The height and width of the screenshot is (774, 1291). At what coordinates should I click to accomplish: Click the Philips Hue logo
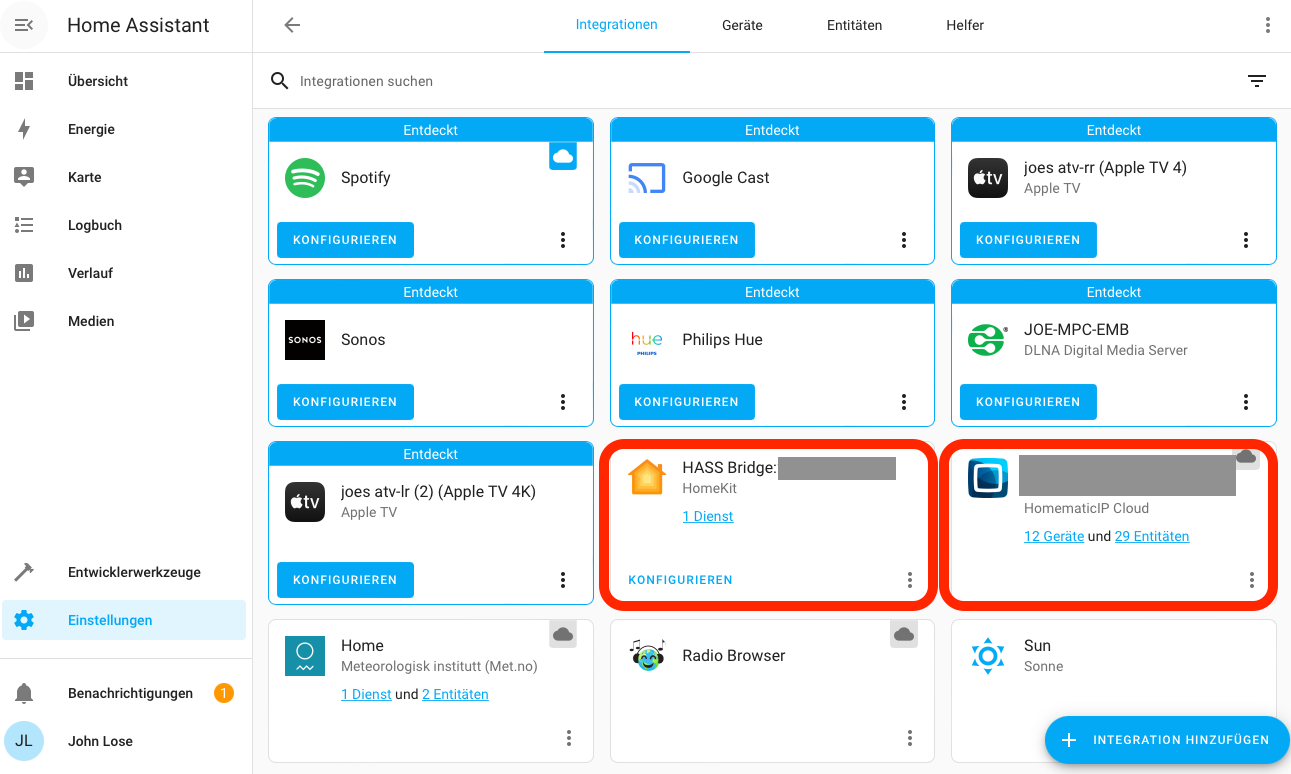[647, 340]
